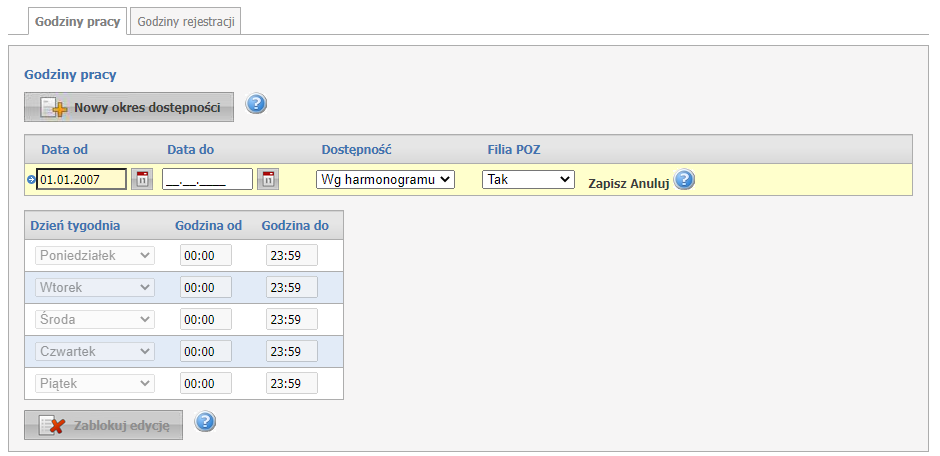The image size is (940, 456).
Task: Click help icon next to Zablokuj edycję
Action: tap(205, 422)
